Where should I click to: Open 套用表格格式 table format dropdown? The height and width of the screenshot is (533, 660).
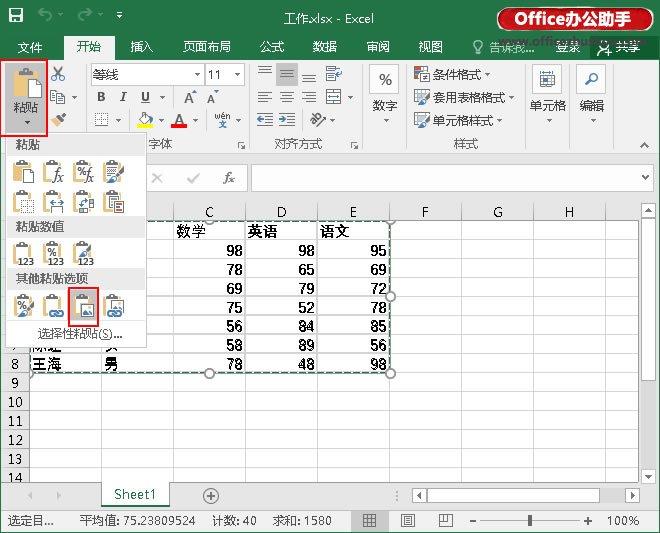(464, 98)
